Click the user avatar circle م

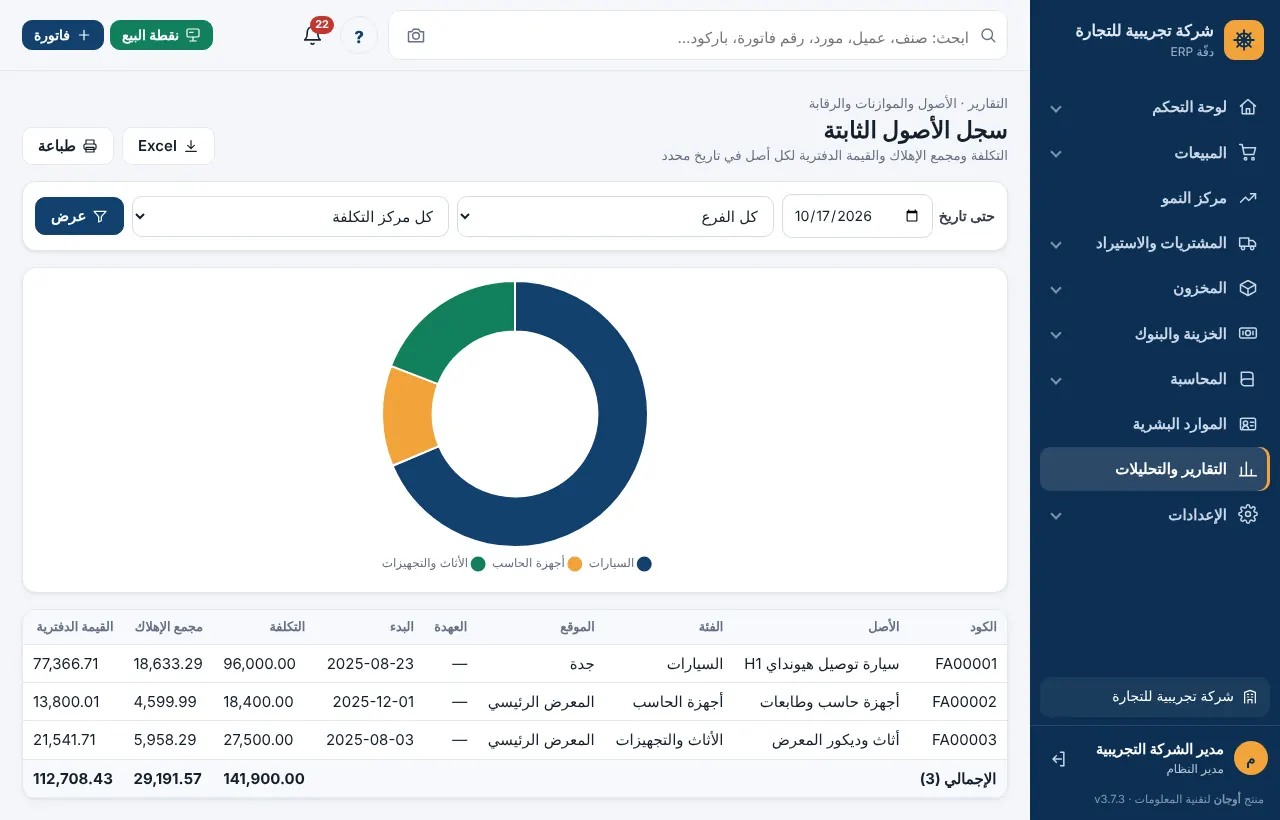click(x=1251, y=758)
